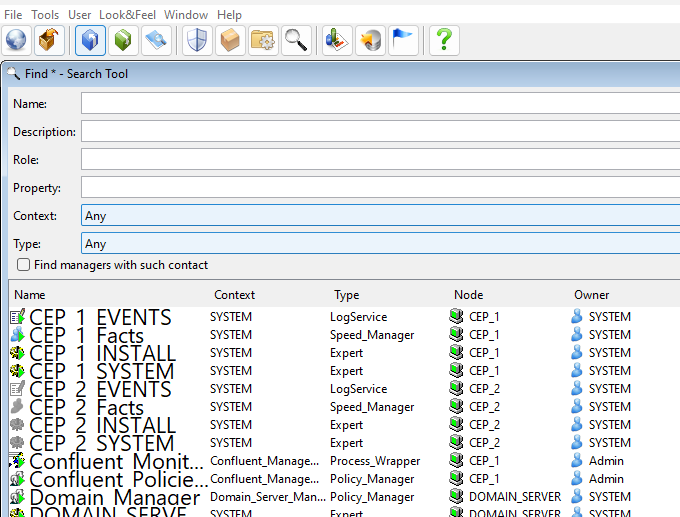Click the owner icon in Confluent_Policie... row
This screenshot has height=517, width=680.
pyautogui.click(x=577, y=478)
